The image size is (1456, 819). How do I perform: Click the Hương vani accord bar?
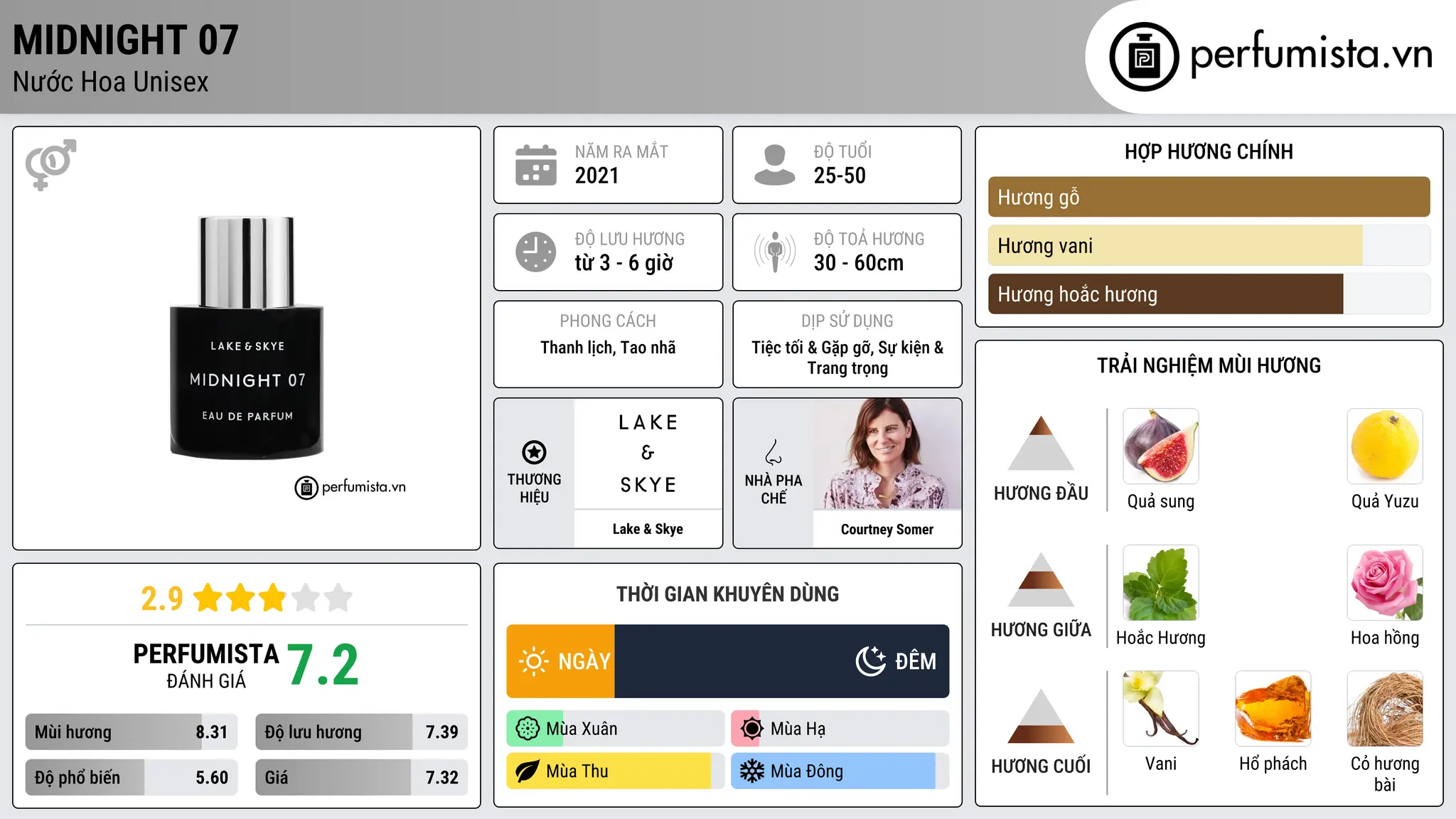[x=1209, y=245]
